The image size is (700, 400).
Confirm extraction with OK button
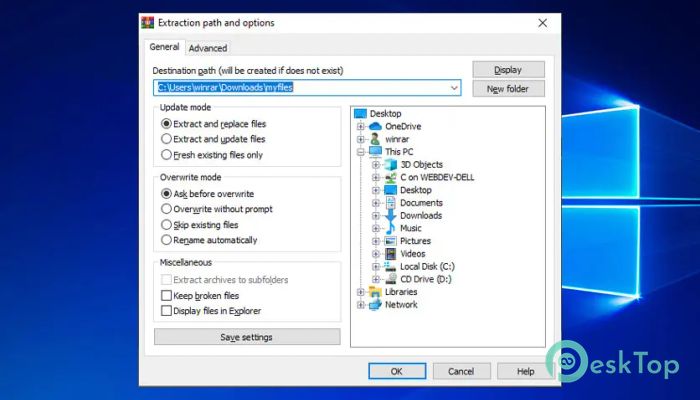pos(397,371)
